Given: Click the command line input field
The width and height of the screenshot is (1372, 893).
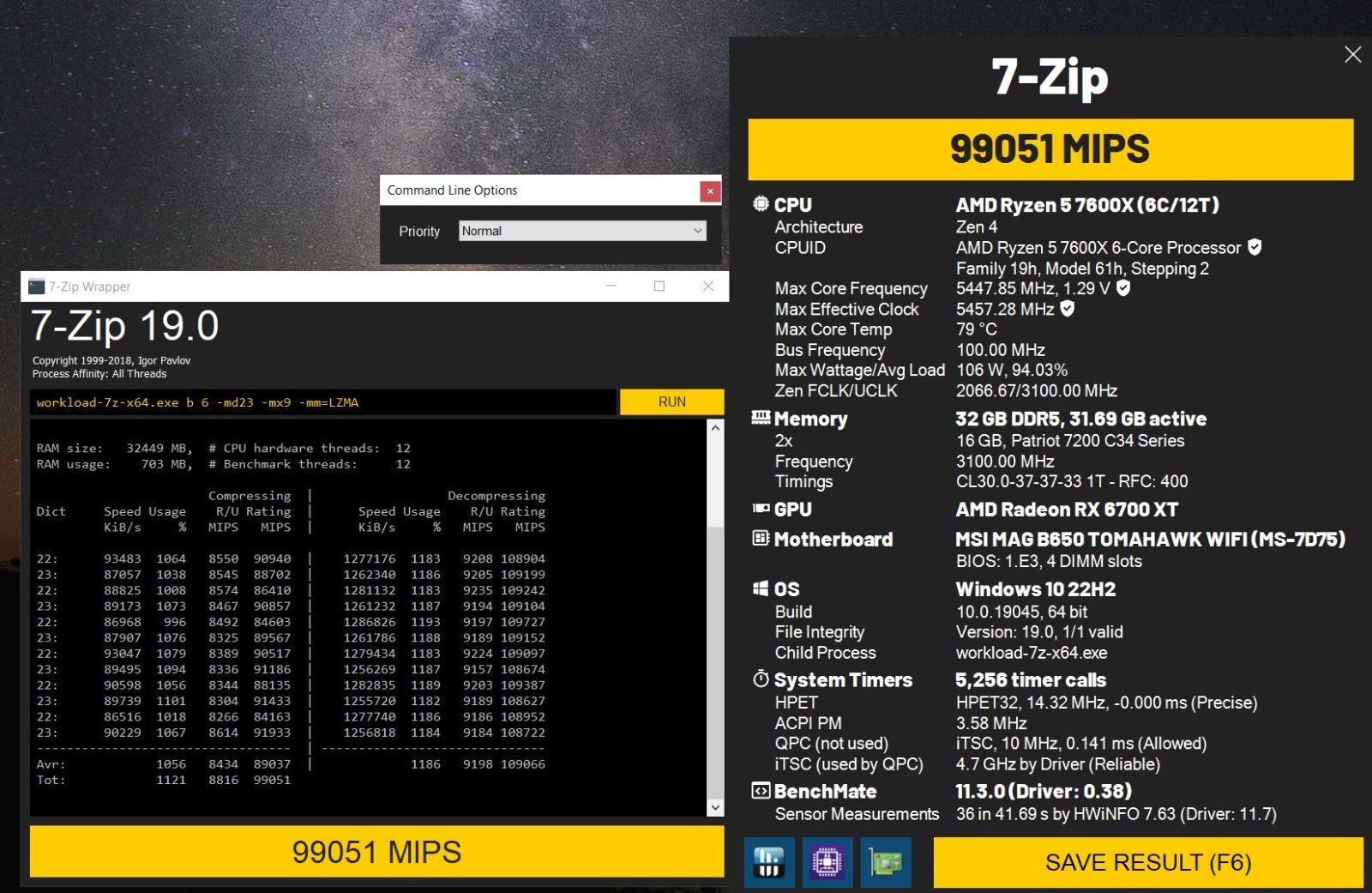Looking at the screenshot, I should coord(322,401).
